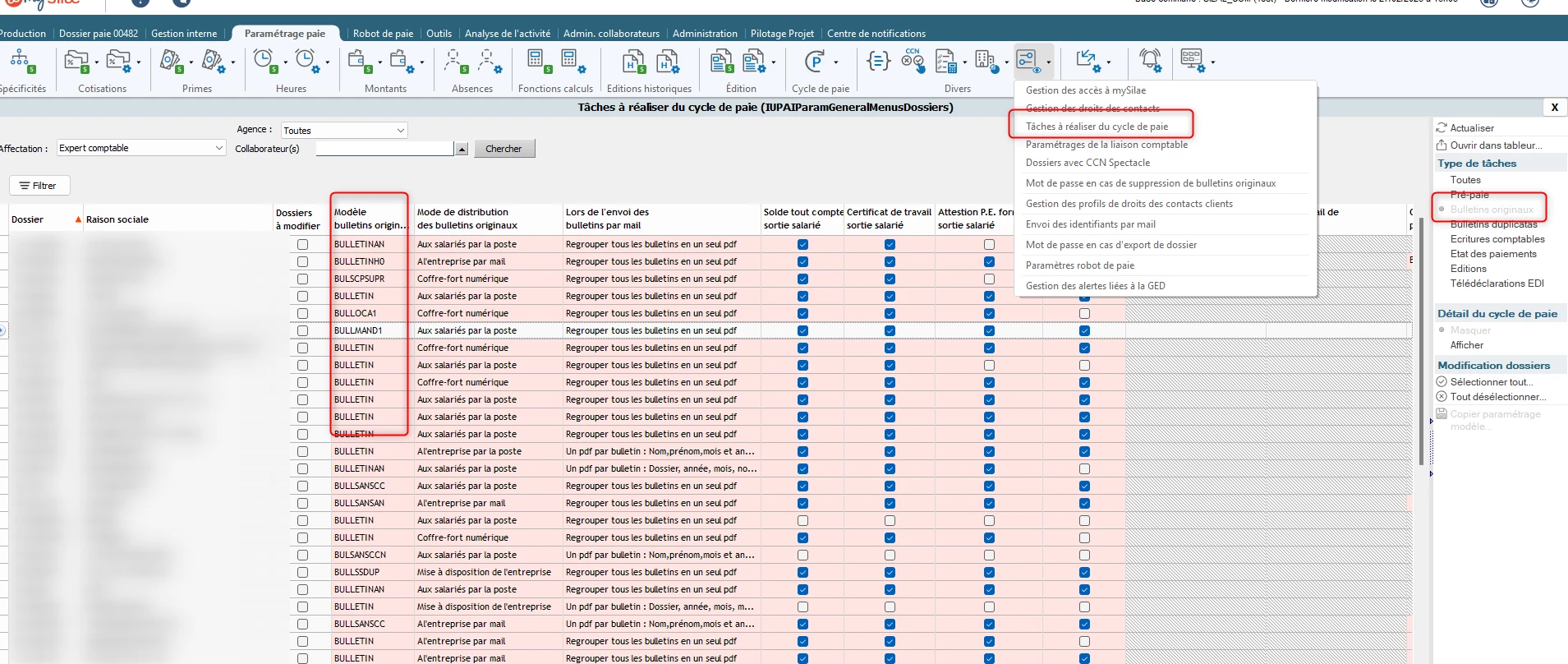The width and height of the screenshot is (1568, 664).
Task: Click the first Fonctions calculs calculator icon
Action: [536, 61]
